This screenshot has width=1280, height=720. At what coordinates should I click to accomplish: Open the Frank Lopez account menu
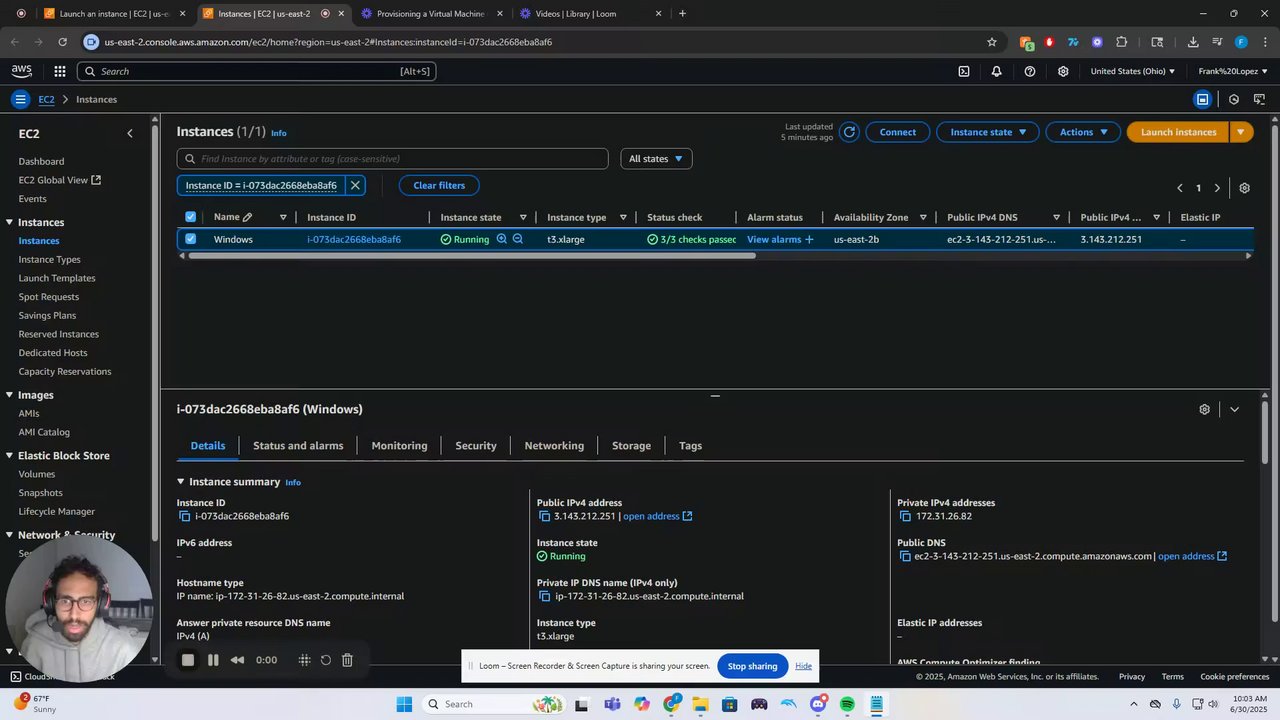(1233, 71)
